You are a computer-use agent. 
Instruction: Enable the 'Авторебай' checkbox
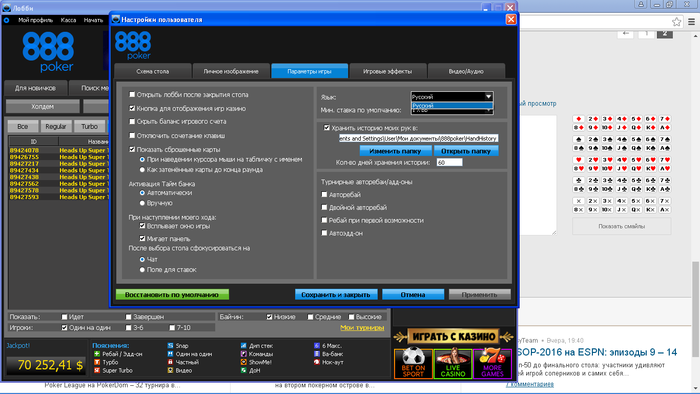click(325, 195)
